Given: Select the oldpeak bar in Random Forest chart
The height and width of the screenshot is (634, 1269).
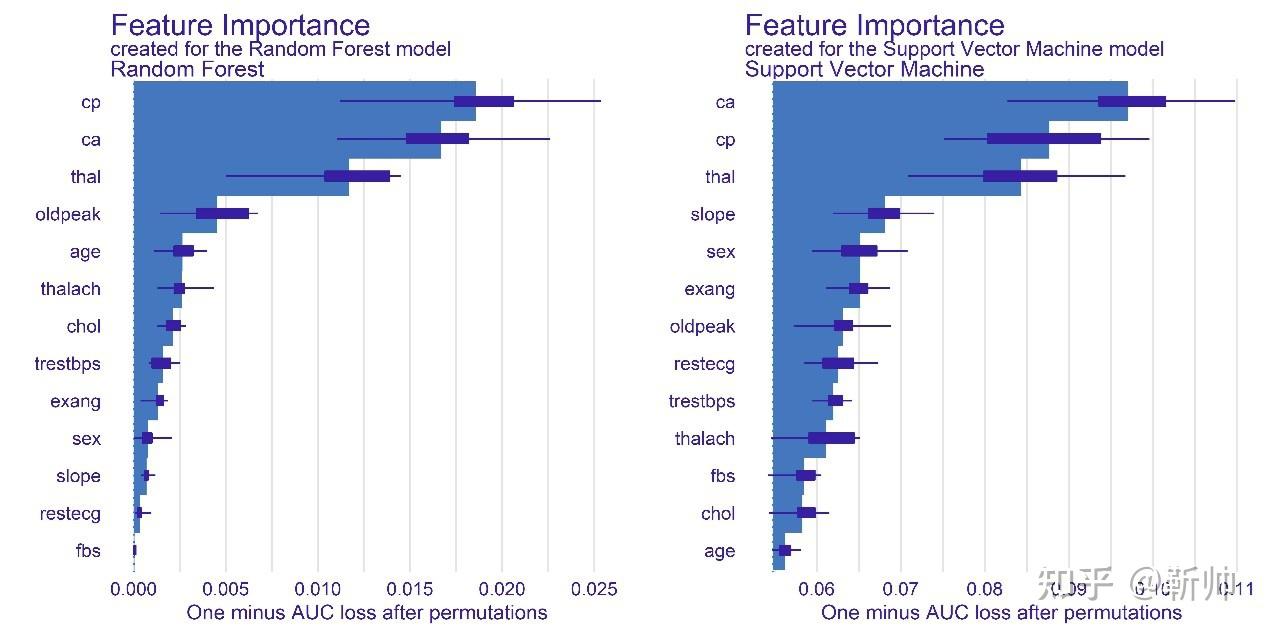Looking at the screenshot, I should click(175, 214).
